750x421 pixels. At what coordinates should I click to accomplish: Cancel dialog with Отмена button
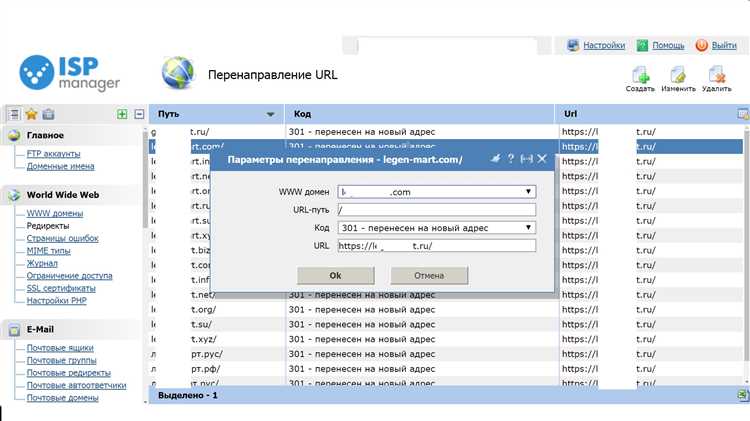(x=429, y=276)
